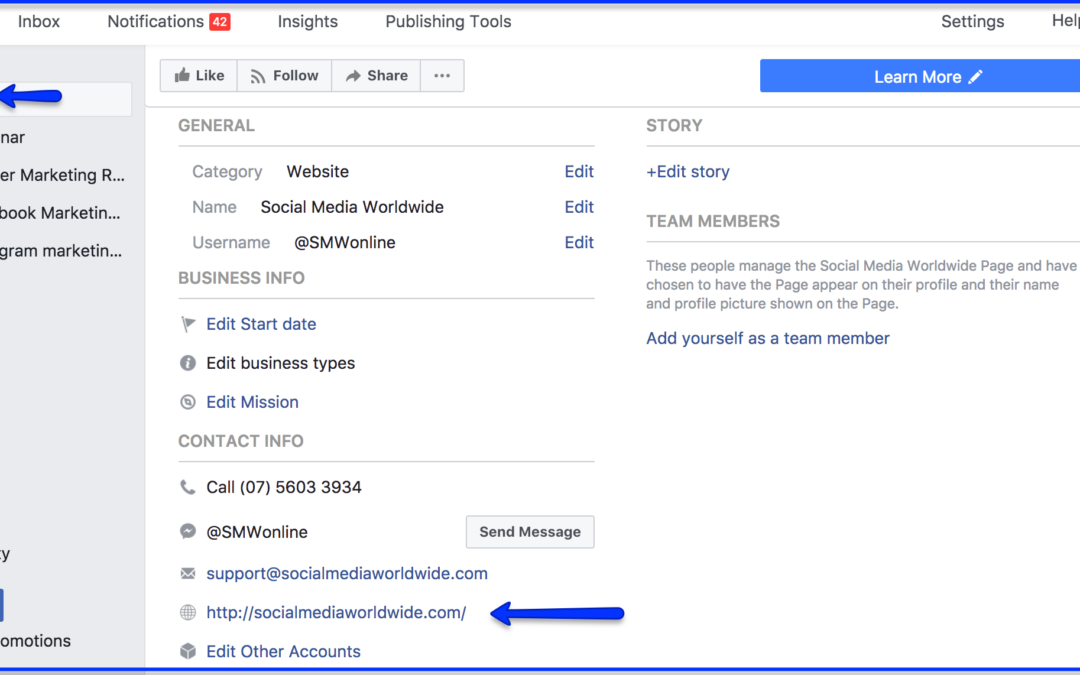Open page Settings
This screenshot has width=1080, height=675.
pyautogui.click(x=973, y=21)
